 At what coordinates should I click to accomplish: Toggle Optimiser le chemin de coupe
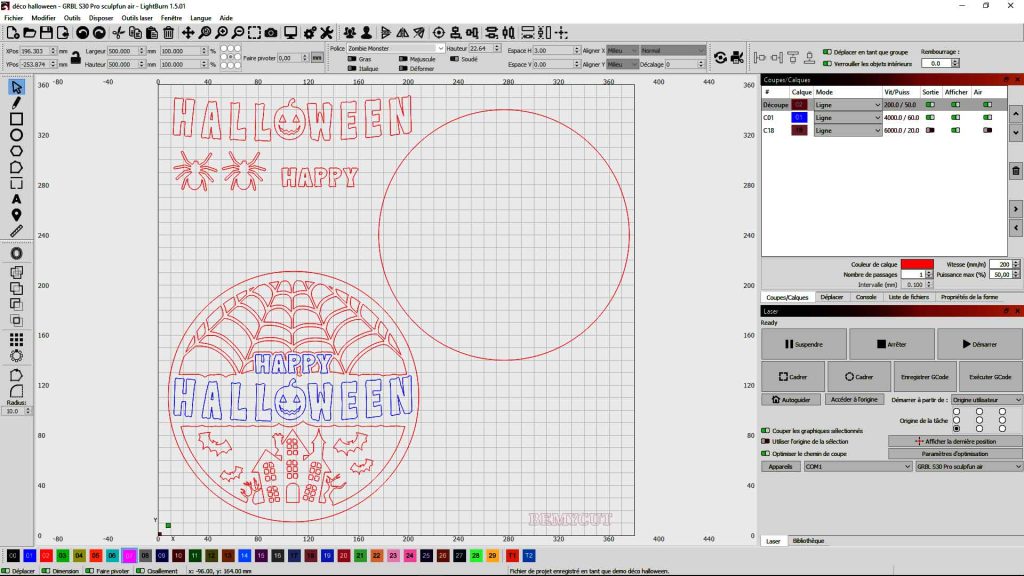click(765, 453)
